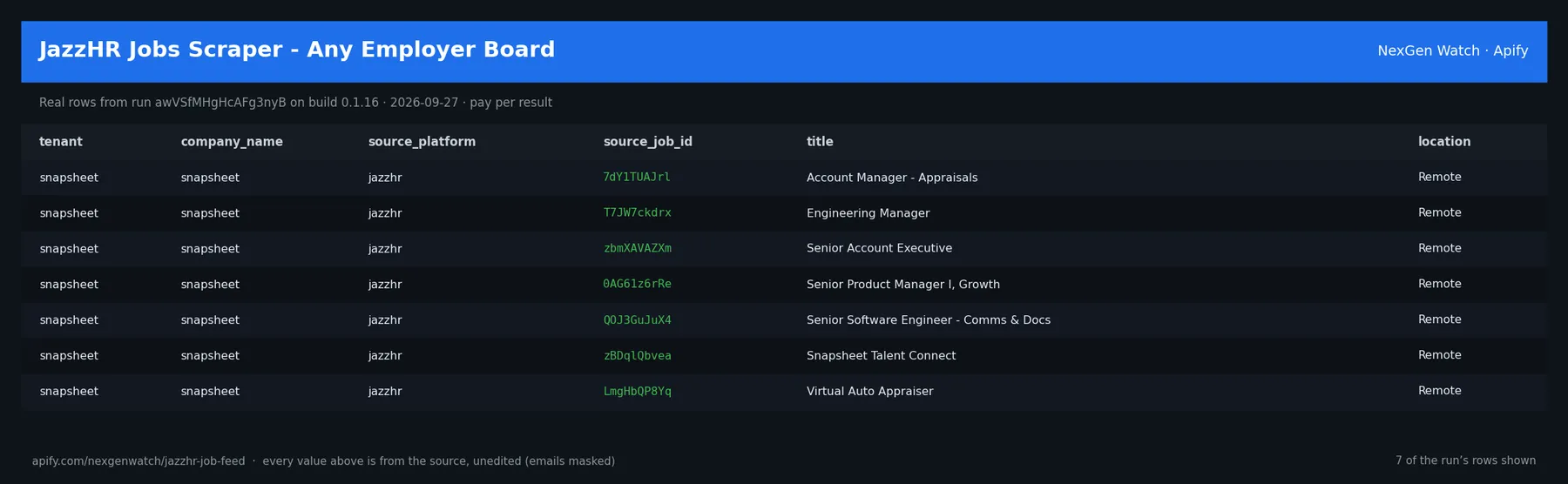
Task: Click Remote in Engineering Manager row
Action: [1440, 213]
